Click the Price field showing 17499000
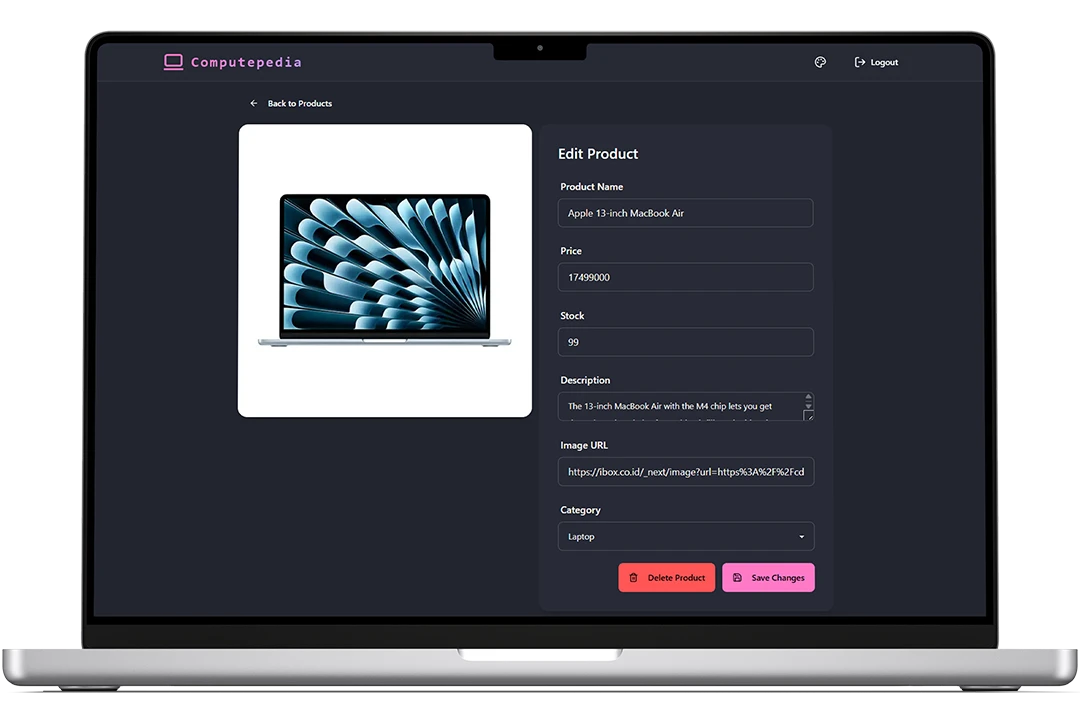This screenshot has height=720, width=1080. 685,277
